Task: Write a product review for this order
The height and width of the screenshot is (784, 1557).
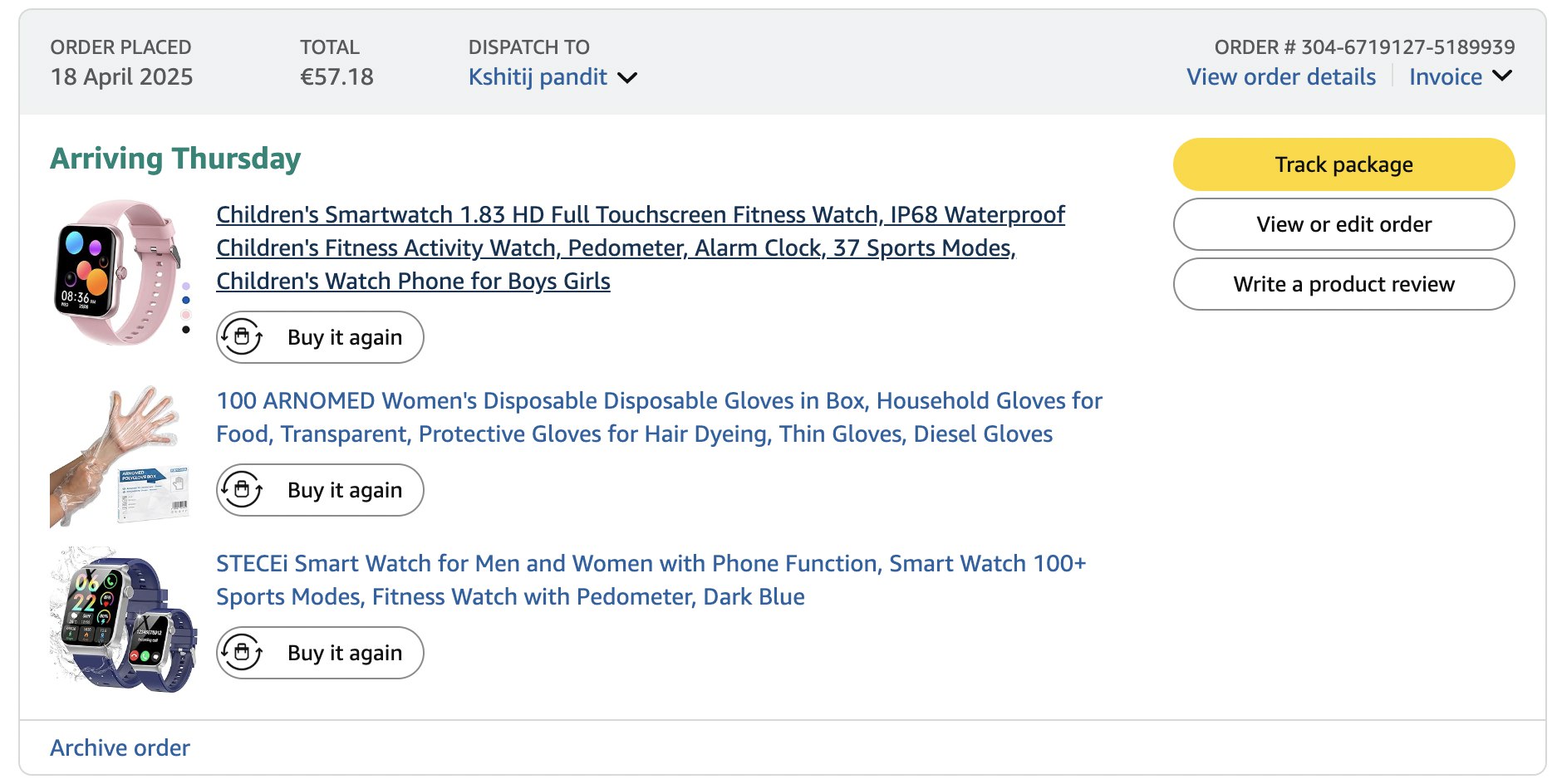Action: [x=1343, y=284]
